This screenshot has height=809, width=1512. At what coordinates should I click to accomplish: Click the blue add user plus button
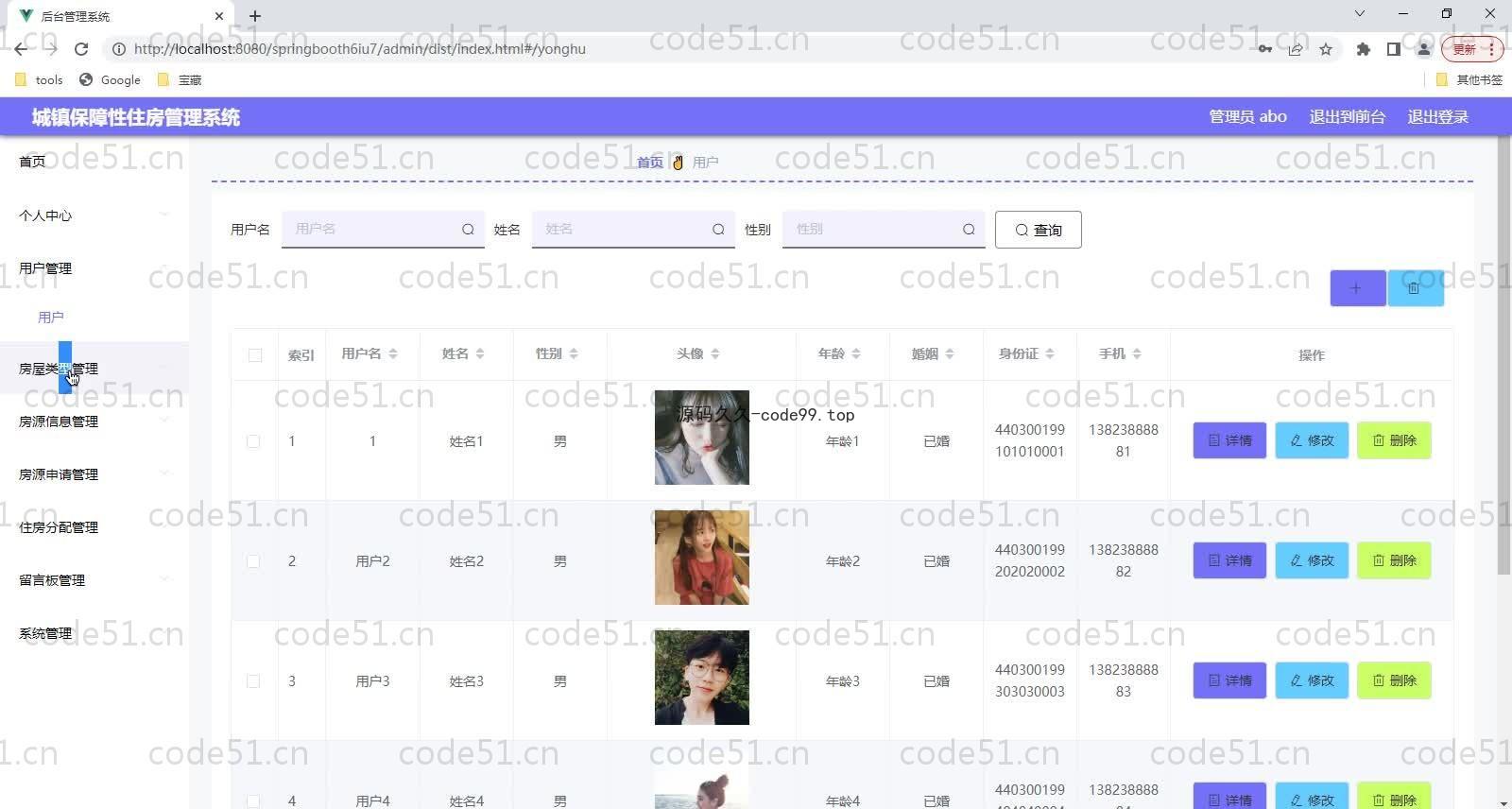pyautogui.click(x=1357, y=288)
